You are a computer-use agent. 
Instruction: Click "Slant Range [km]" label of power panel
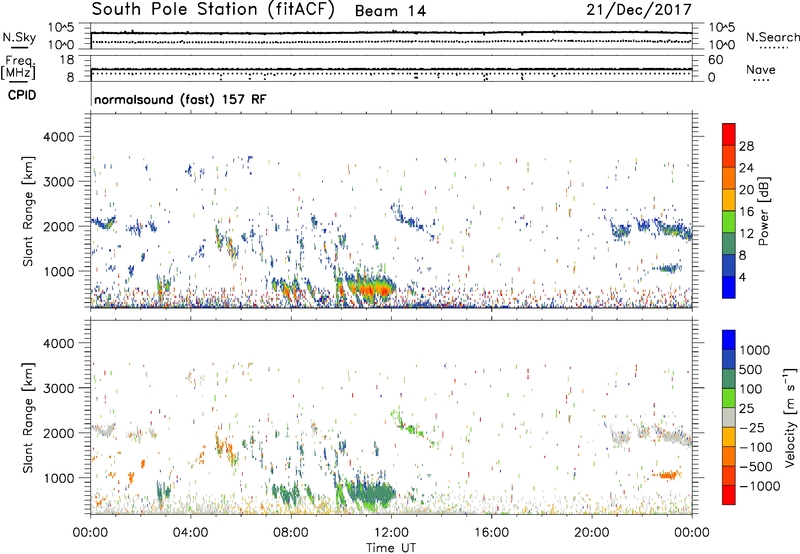click(28, 211)
